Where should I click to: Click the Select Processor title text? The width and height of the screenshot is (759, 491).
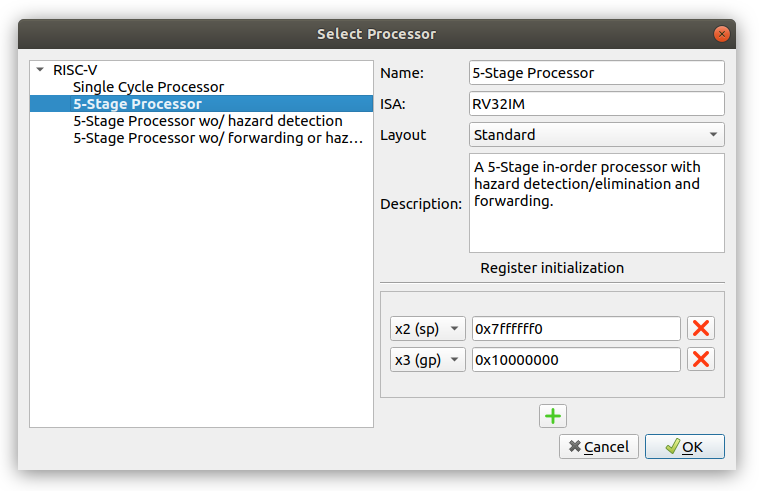coord(377,34)
